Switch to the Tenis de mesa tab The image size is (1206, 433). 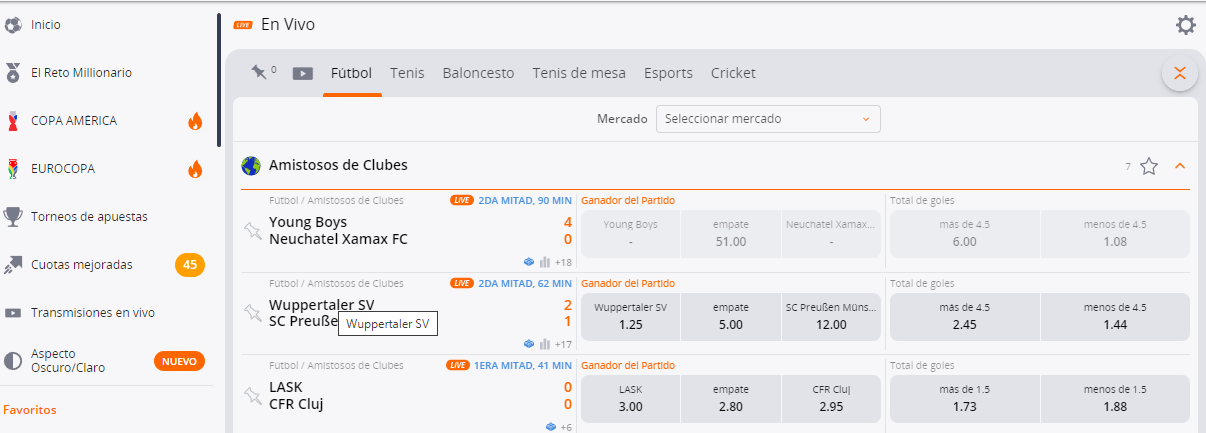579,73
